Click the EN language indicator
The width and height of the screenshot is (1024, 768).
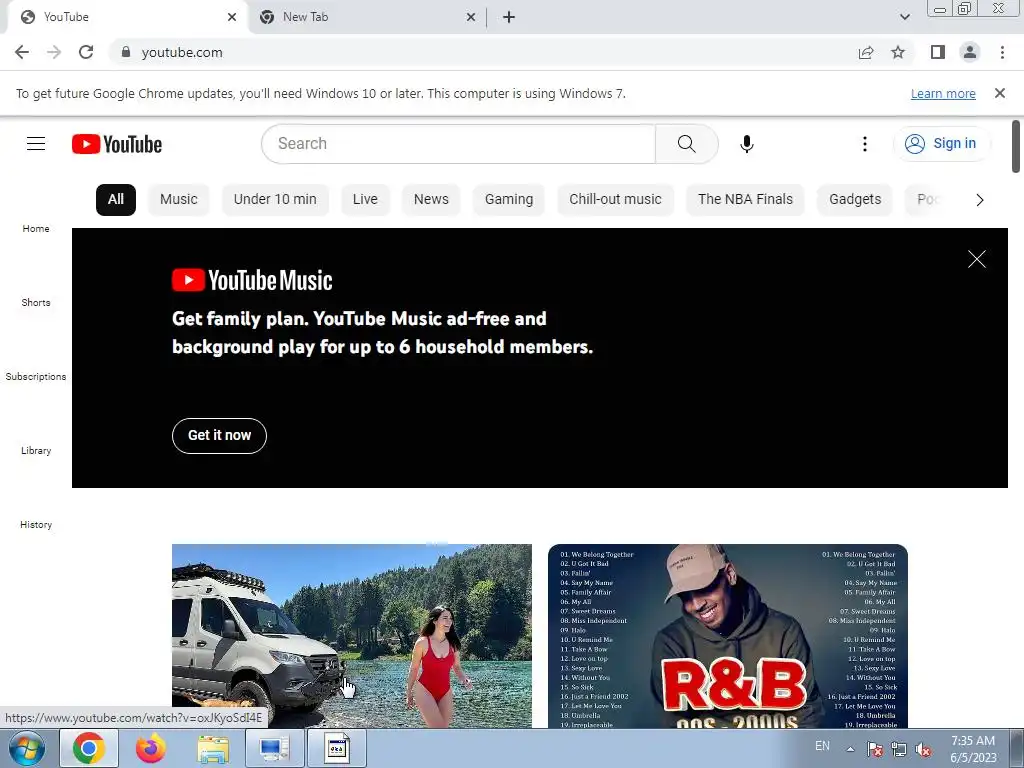tap(822, 746)
